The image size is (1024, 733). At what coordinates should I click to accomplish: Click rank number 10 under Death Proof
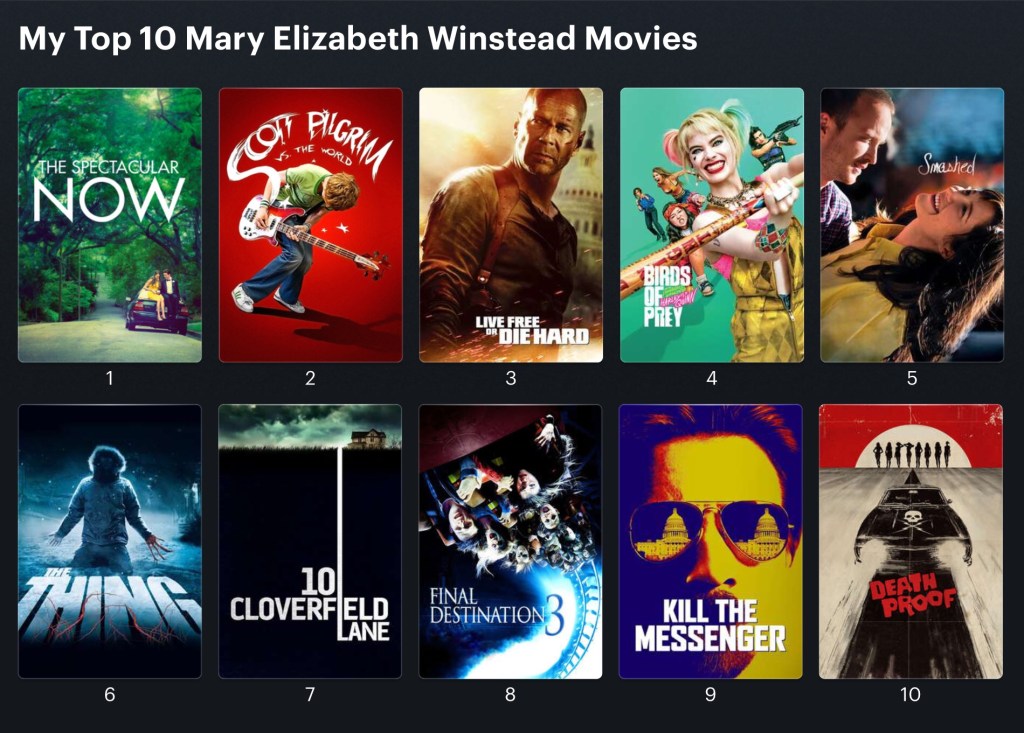(x=911, y=694)
